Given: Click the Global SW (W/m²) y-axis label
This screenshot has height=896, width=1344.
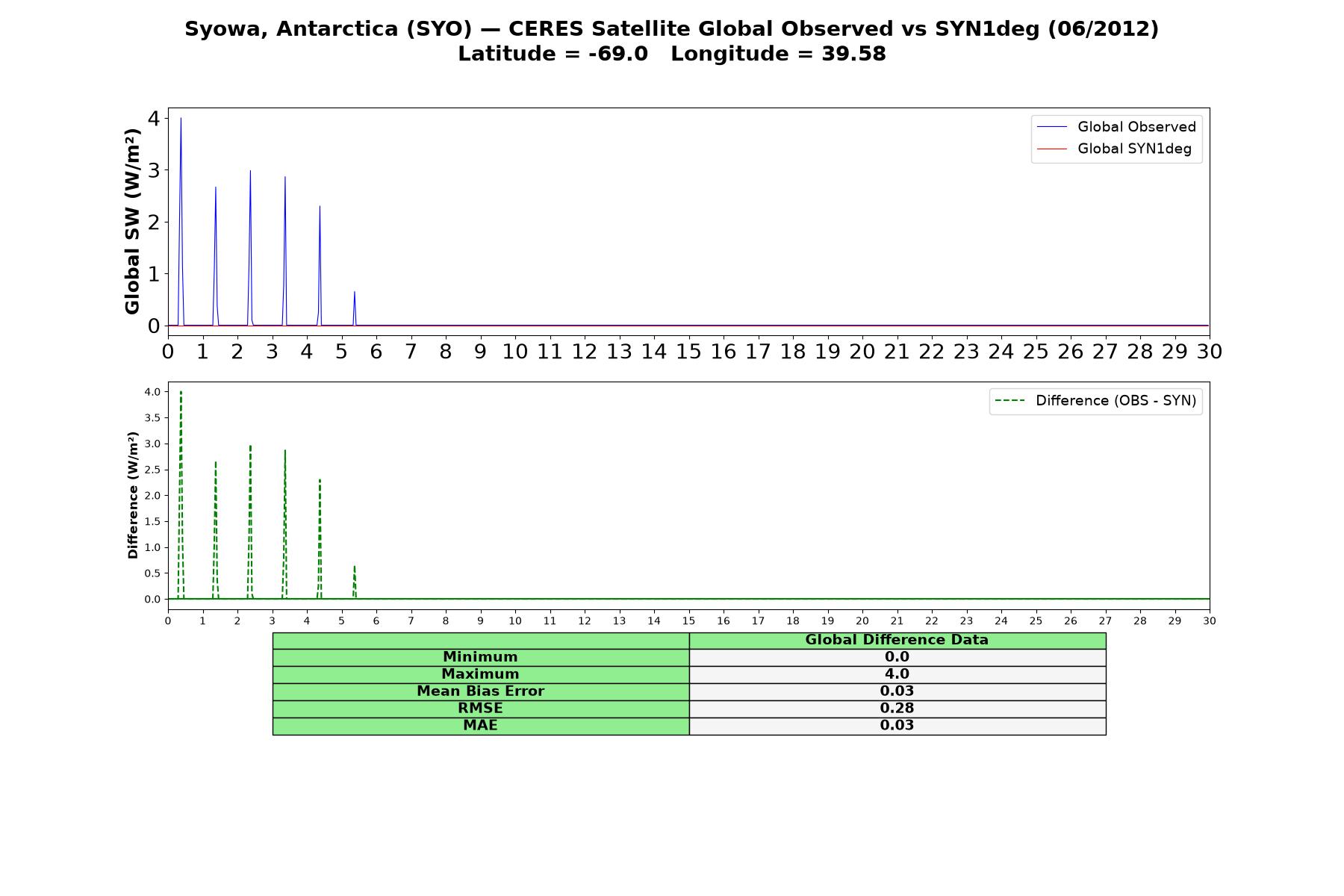Looking at the screenshot, I should (133, 221).
